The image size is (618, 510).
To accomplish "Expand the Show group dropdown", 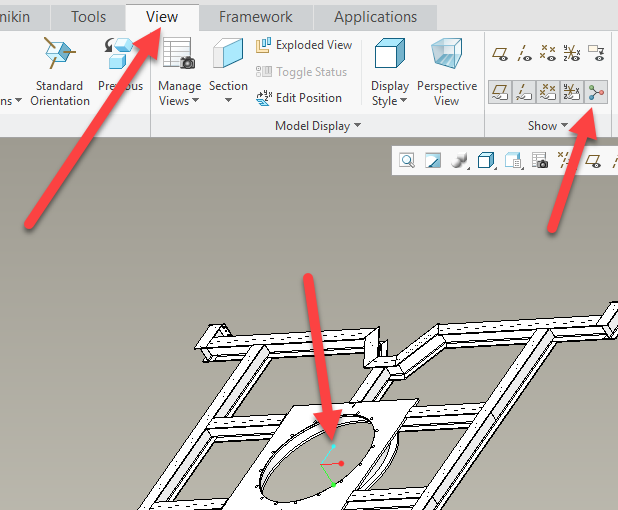I will click(548, 126).
